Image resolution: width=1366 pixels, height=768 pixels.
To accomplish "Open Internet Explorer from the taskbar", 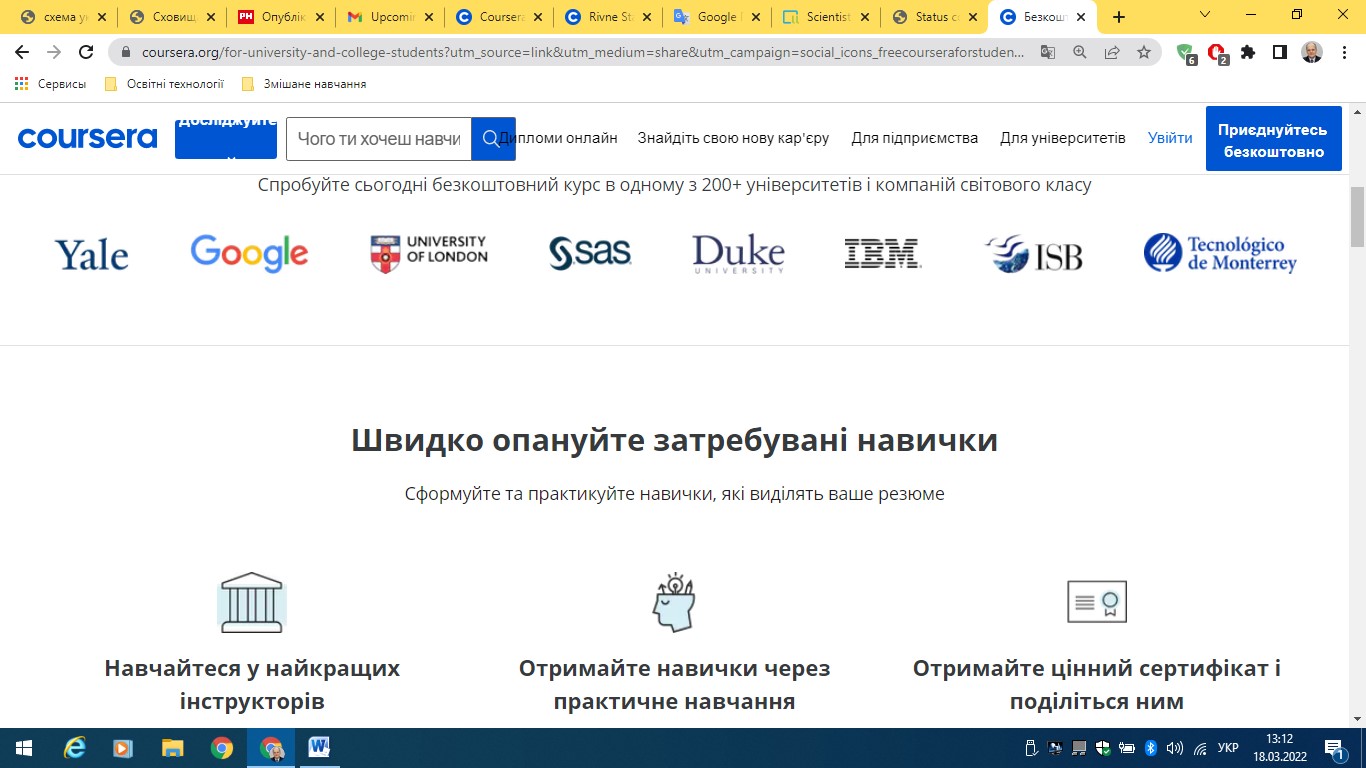I will (x=74, y=747).
